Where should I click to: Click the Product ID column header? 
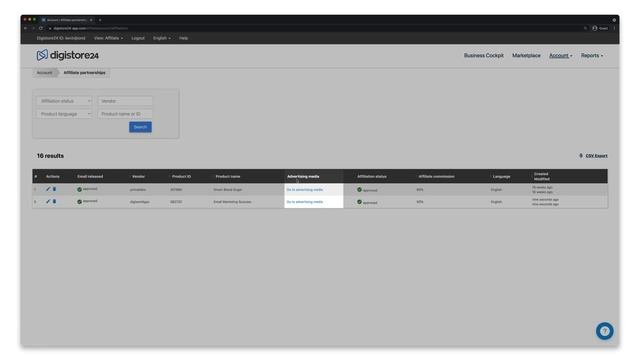click(181, 176)
